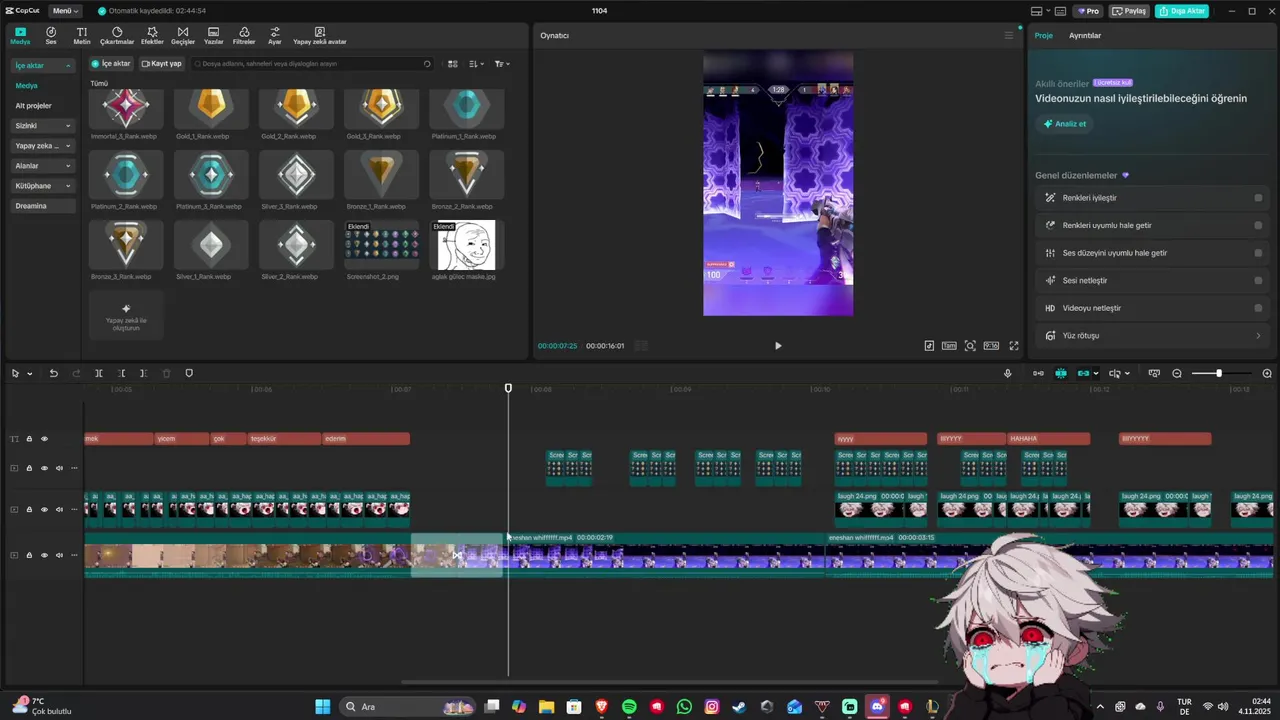
Task: Select Alt projeler in the sidebar
Action: 33,106
